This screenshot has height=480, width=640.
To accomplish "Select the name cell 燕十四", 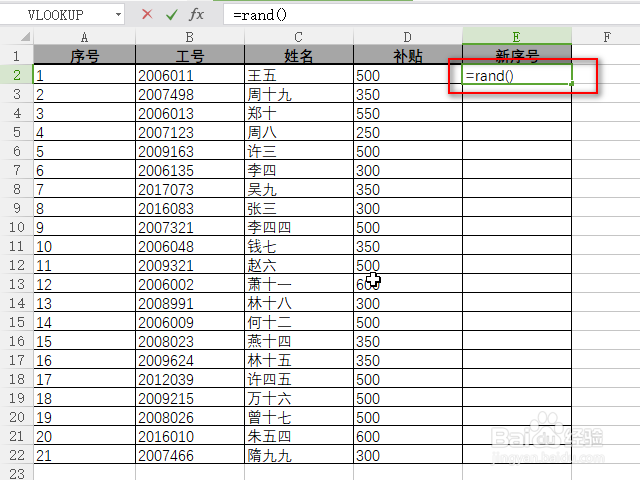I will [299, 341].
